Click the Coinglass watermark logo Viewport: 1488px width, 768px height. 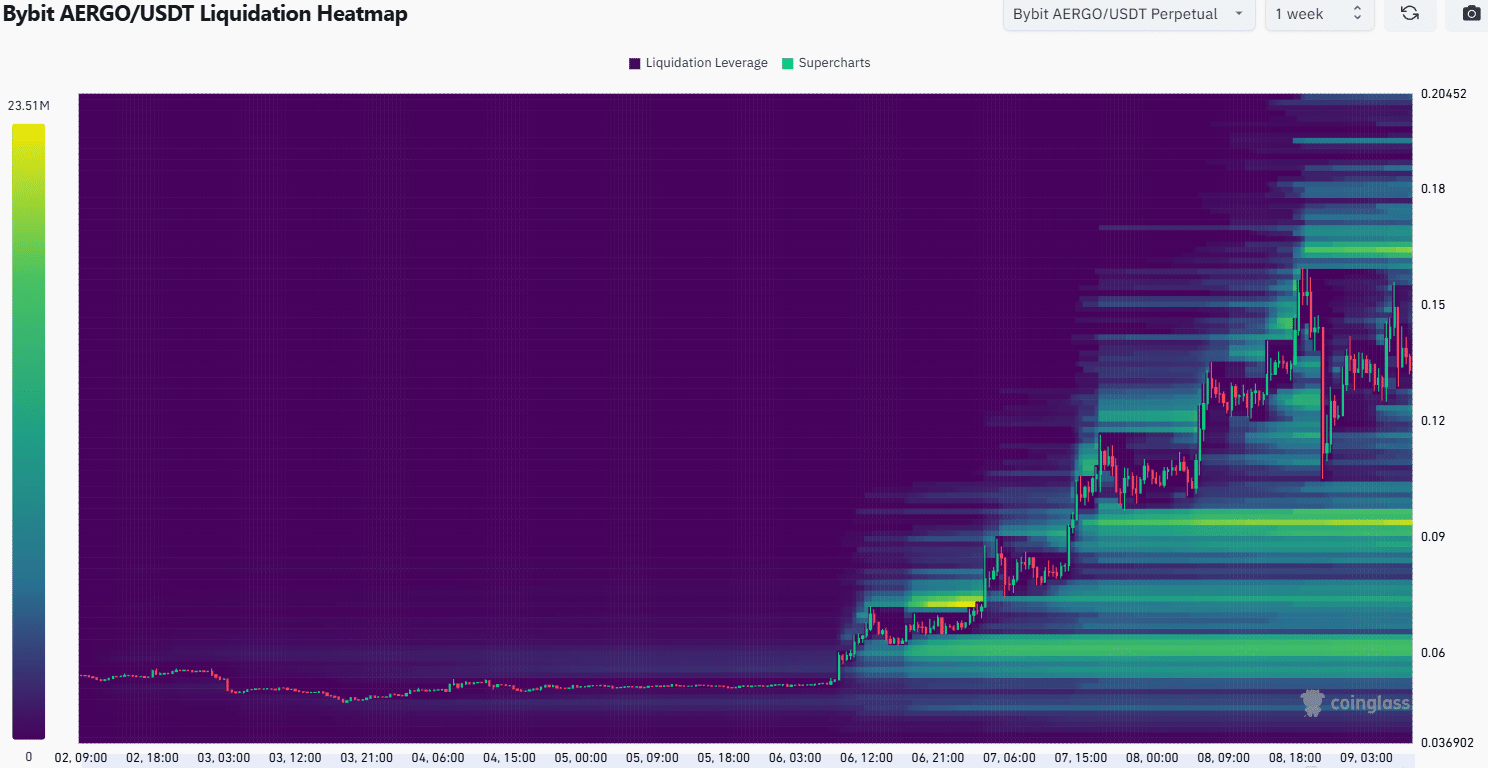[1355, 703]
